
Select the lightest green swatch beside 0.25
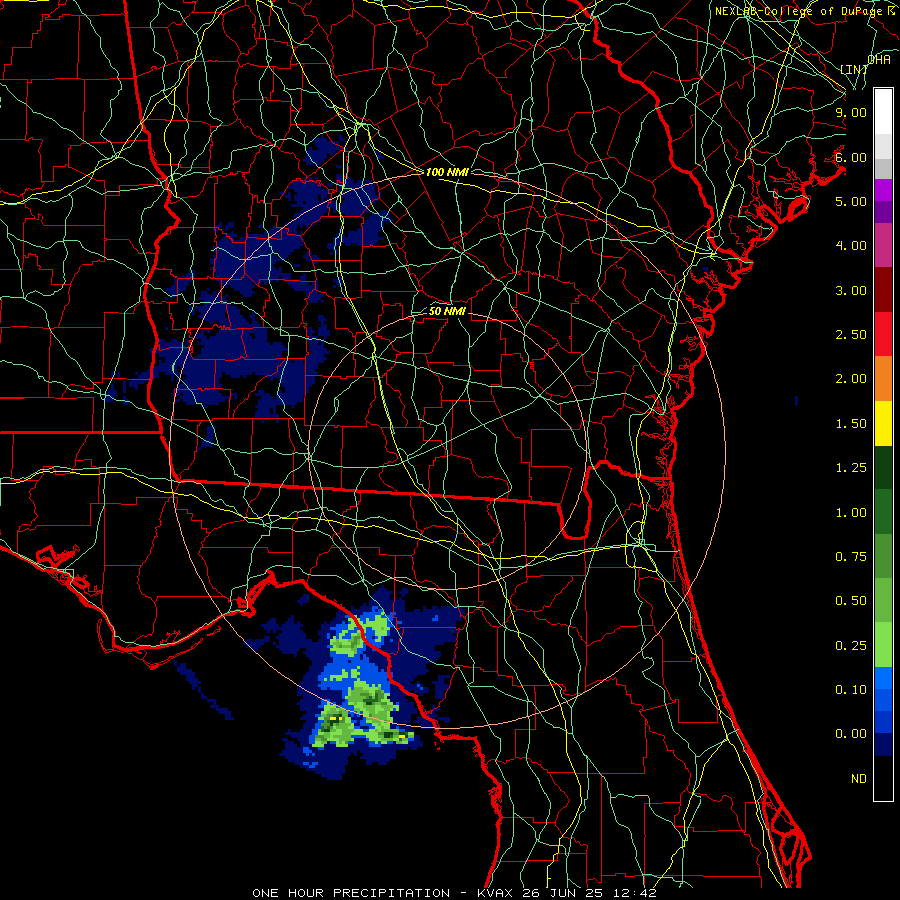883,645
